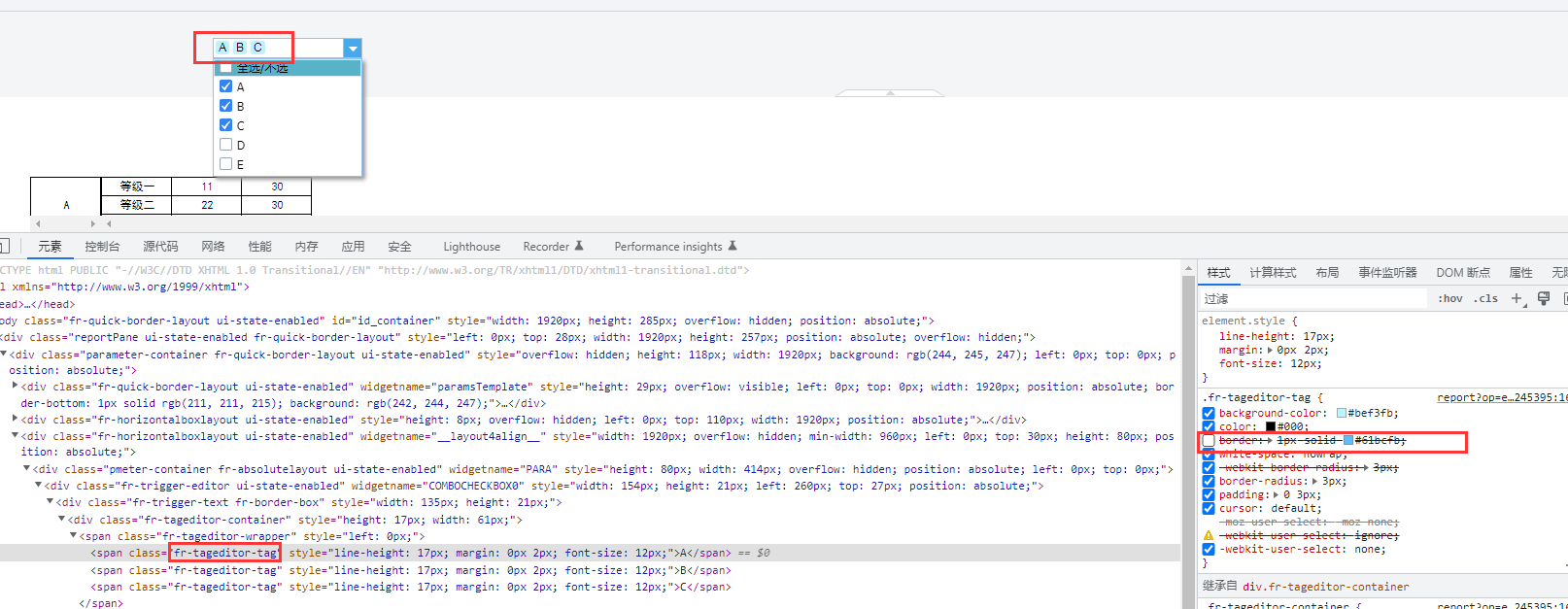
Task: Click the warning icon beside -webkit-user-select: ignore
Action: coord(1209,535)
